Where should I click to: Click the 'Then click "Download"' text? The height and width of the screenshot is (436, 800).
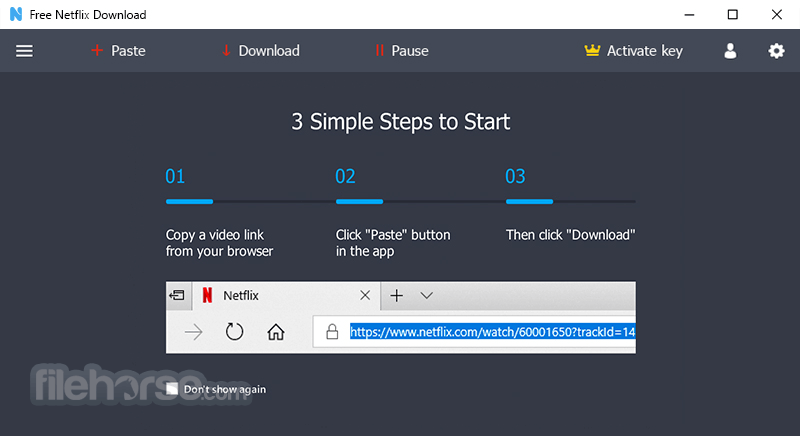(570, 235)
